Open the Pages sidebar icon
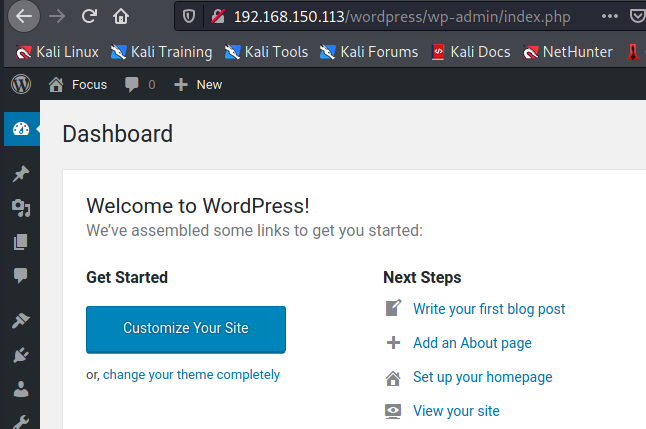 point(20,241)
